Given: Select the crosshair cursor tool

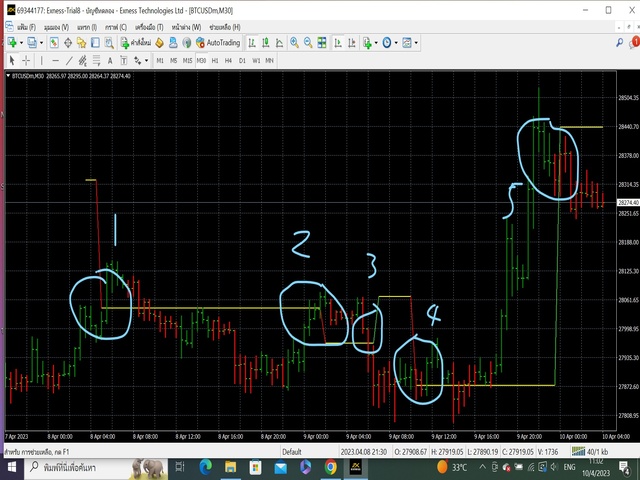Looking at the screenshot, I should pyautogui.click(x=26, y=60).
